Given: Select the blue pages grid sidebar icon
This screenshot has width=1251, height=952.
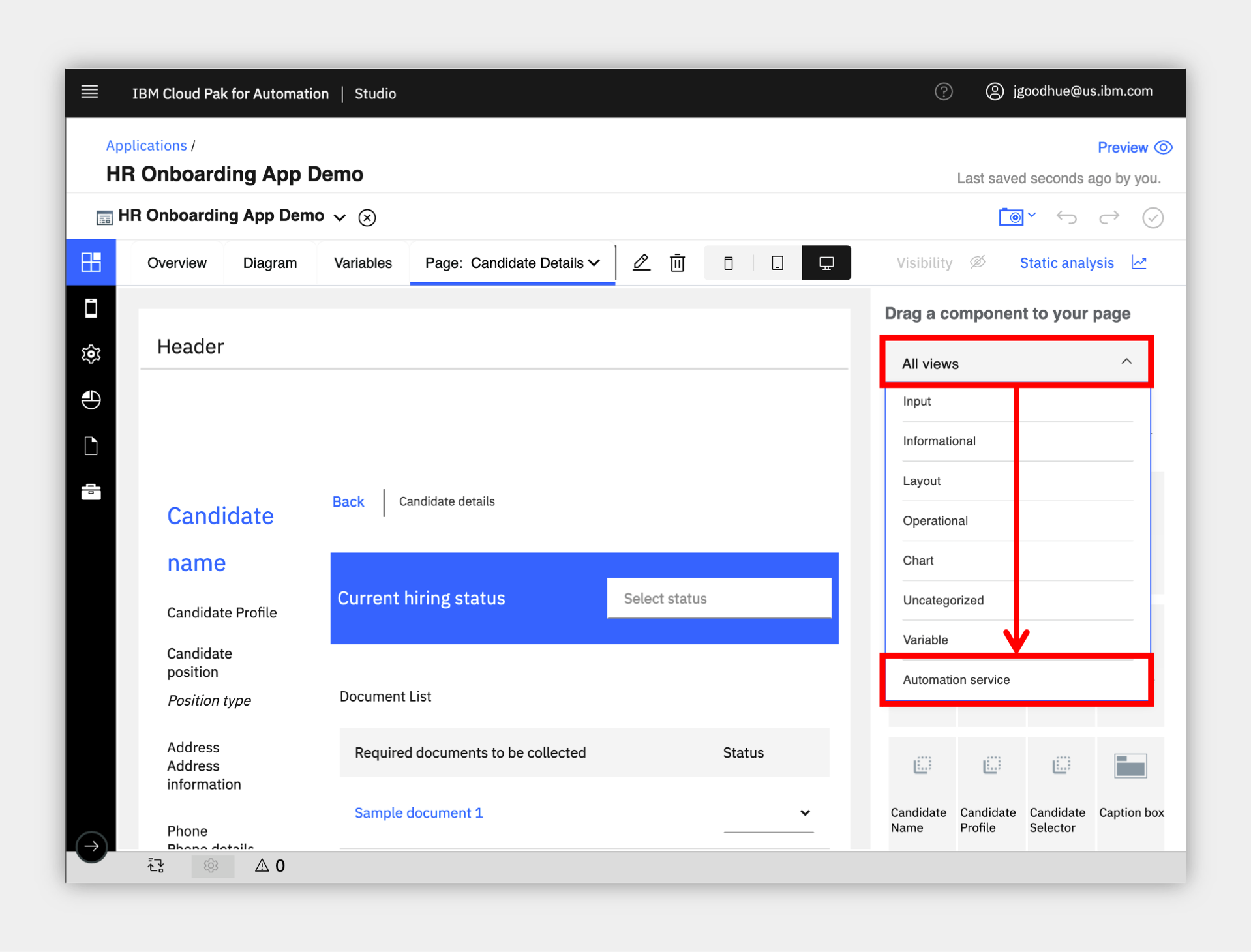Looking at the screenshot, I should pyautogui.click(x=91, y=262).
